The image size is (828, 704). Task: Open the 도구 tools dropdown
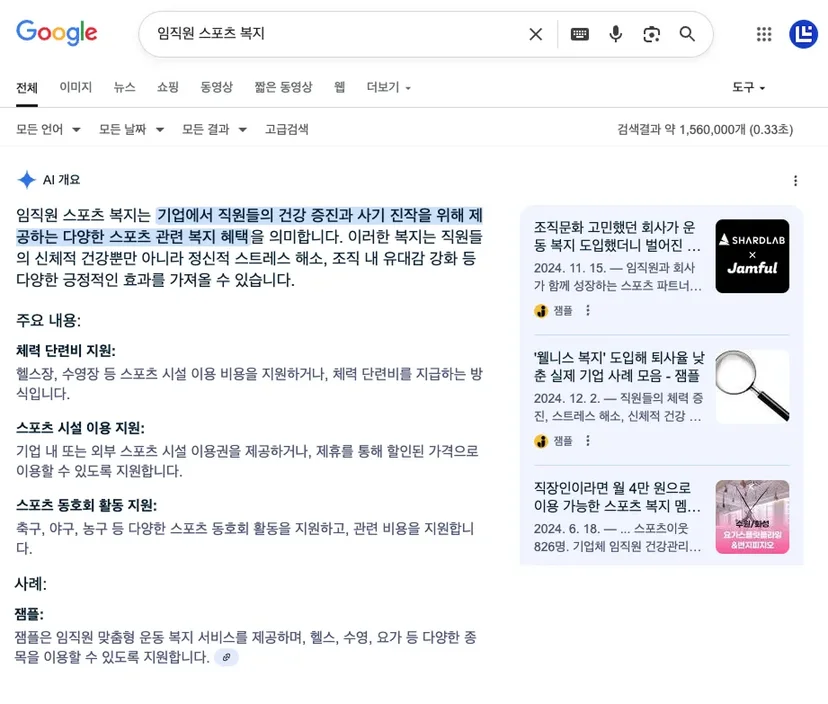pos(748,87)
